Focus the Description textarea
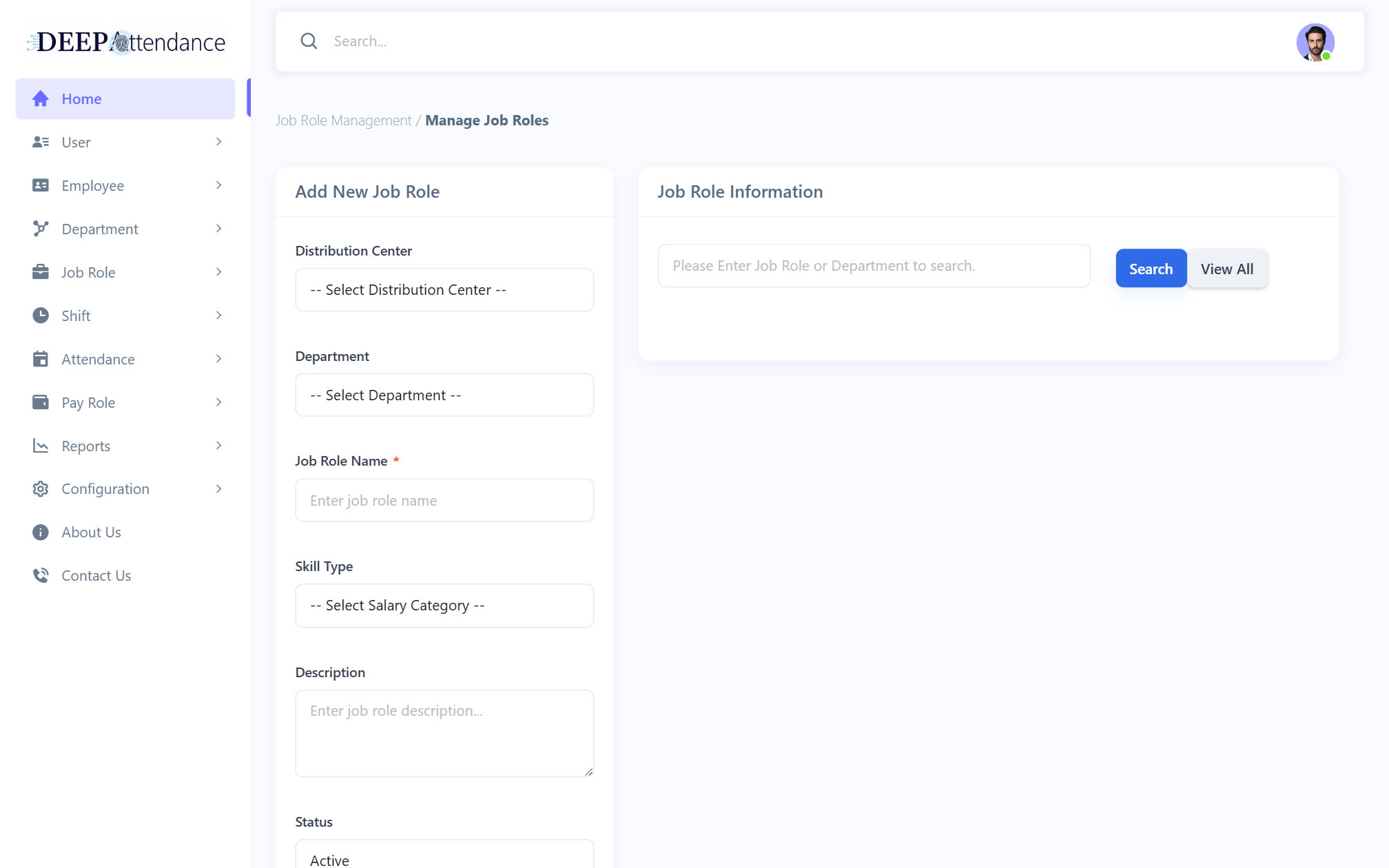The width and height of the screenshot is (1389, 868). (x=444, y=734)
